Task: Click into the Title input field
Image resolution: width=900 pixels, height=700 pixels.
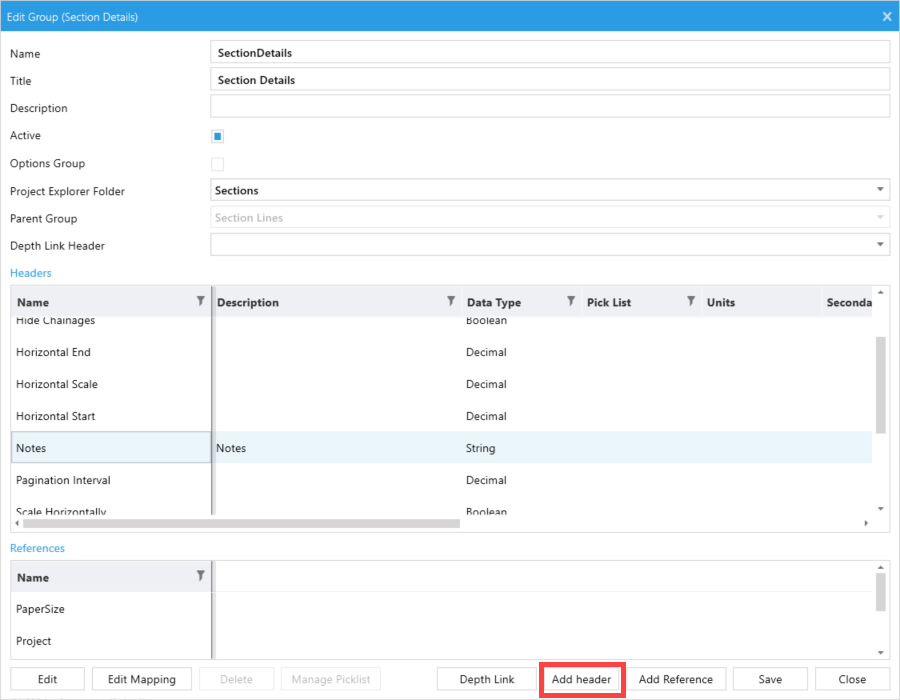Action: (550, 79)
